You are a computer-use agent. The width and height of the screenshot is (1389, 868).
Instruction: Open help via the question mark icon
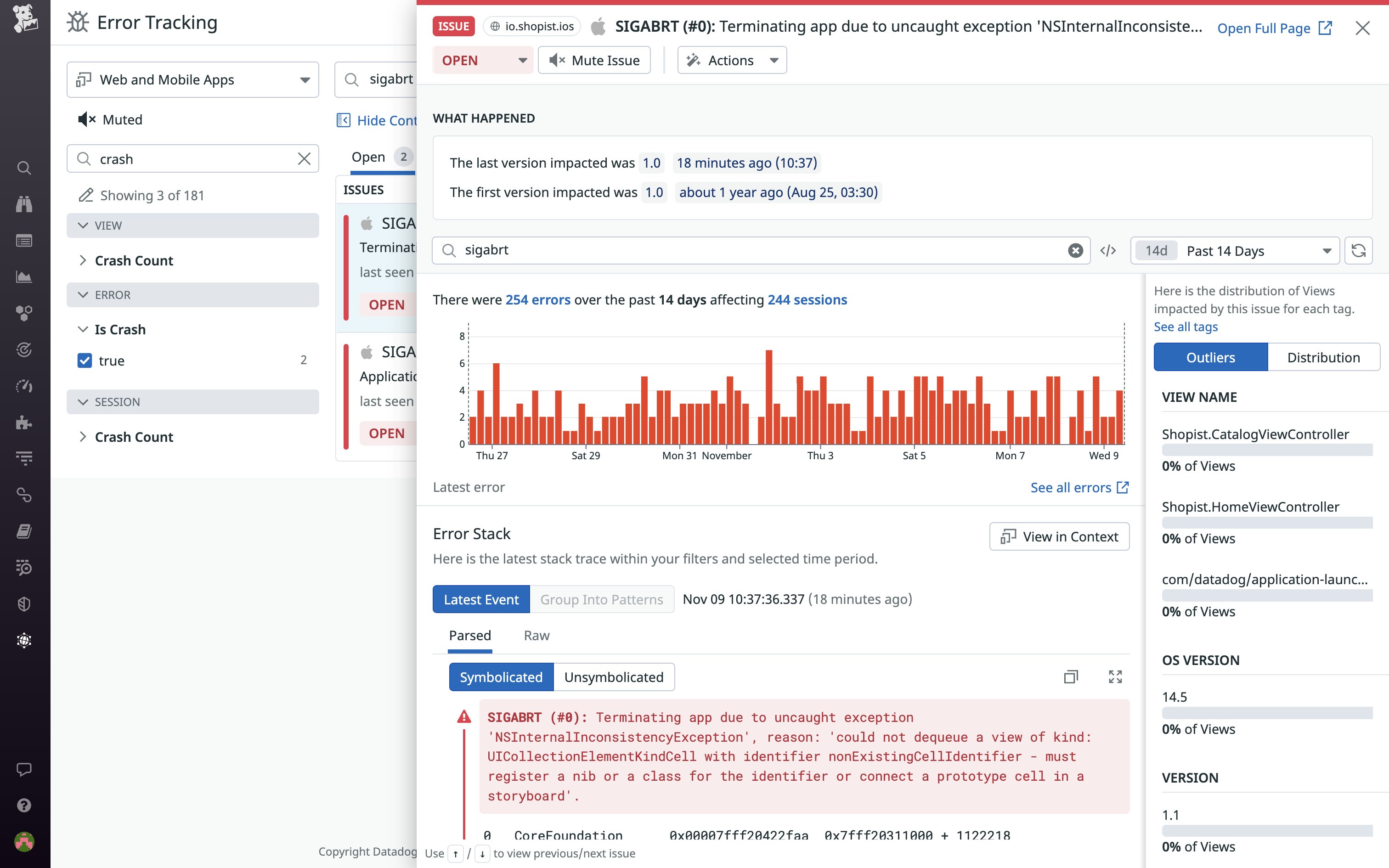tap(24, 806)
